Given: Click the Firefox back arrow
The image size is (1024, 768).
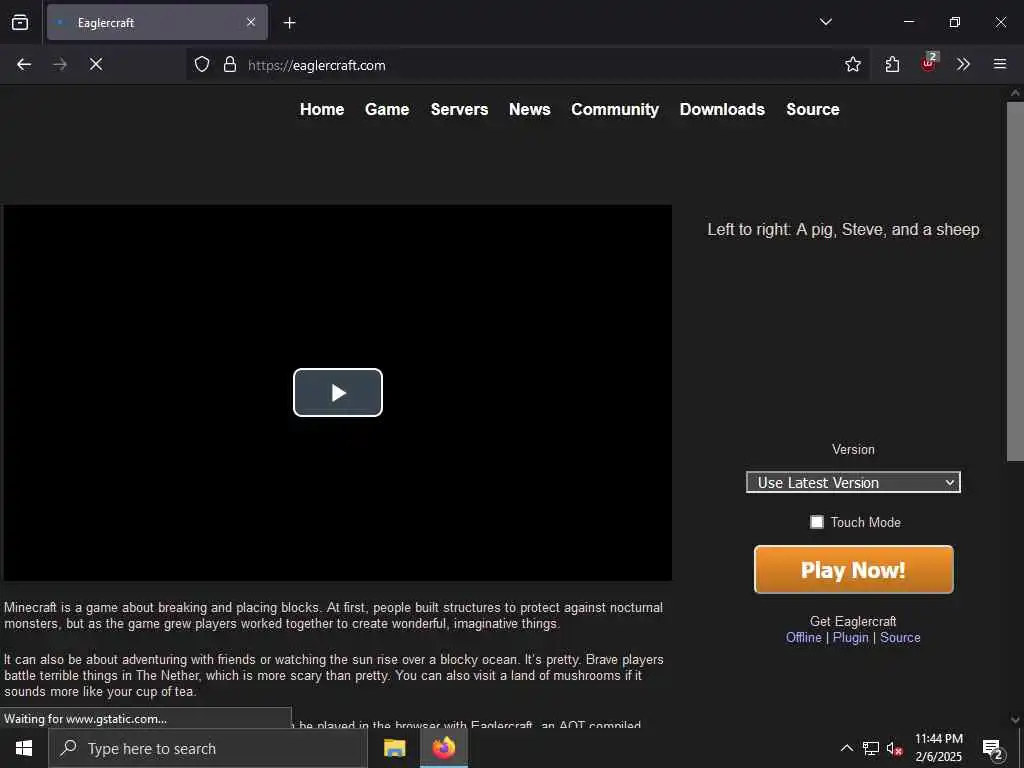Looking at the screenshot, I should [24, 64].
